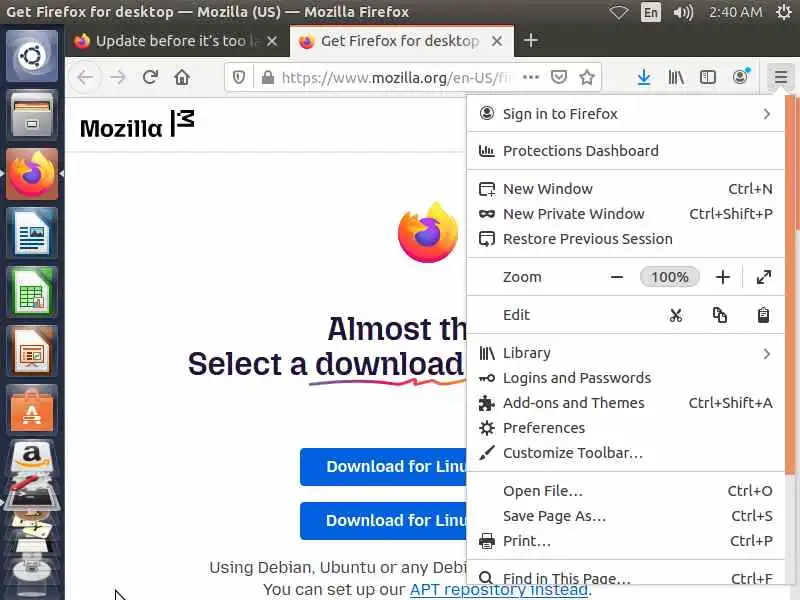Click the padlock site security icon
The height and width of the screenshot is (600, 800).
267,78
